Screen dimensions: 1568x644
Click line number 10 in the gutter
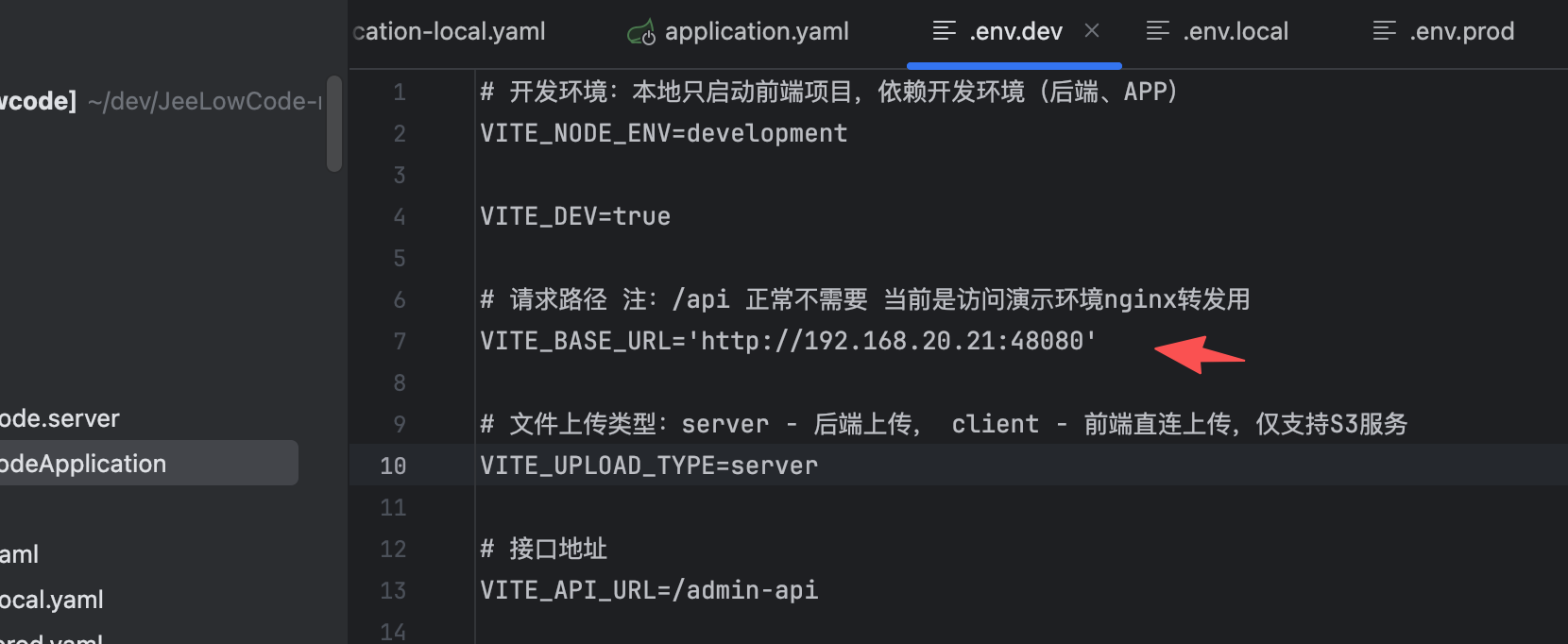tap(393, 466)
